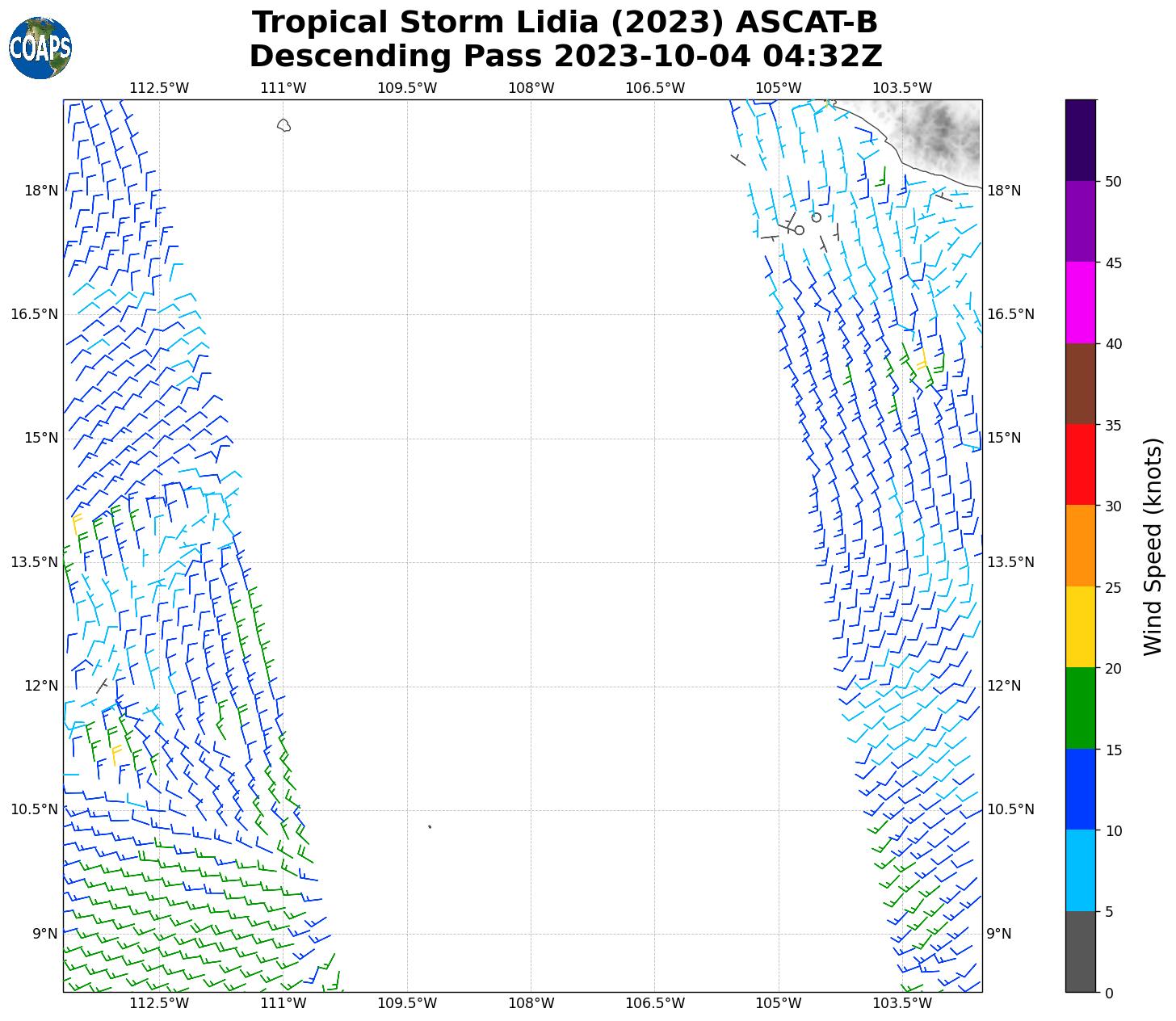
Task: Select the yellow wind barb on left swath edge
Action: pyautogui.click(x=77, y=523)
